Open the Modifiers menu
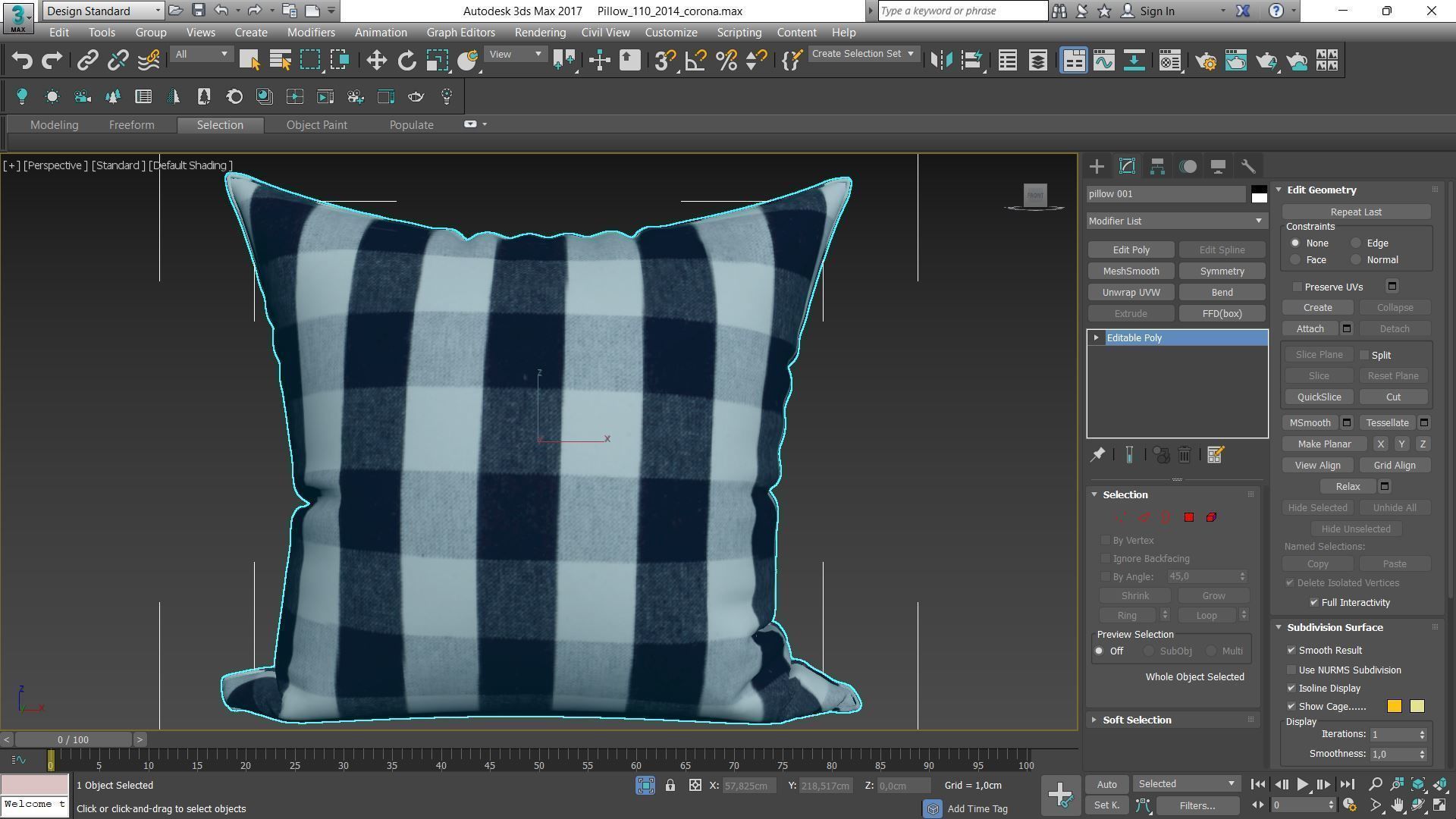The height and width of the screenshot is (819, 1456). [311, 33]
